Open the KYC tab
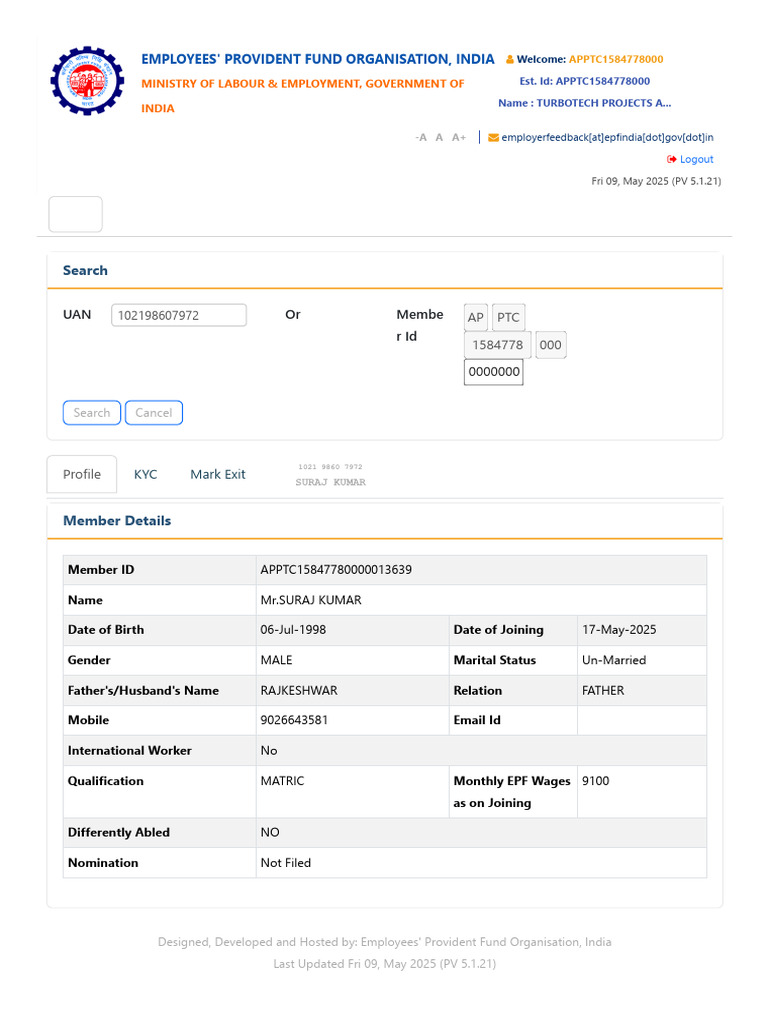 pyautogui.click(x=146, y=474)
